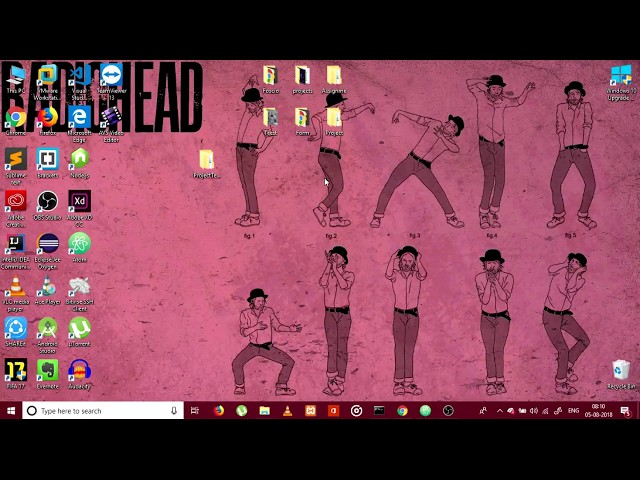Open battery status in system tray
This screenshot has height=480, width=640.
522,411
